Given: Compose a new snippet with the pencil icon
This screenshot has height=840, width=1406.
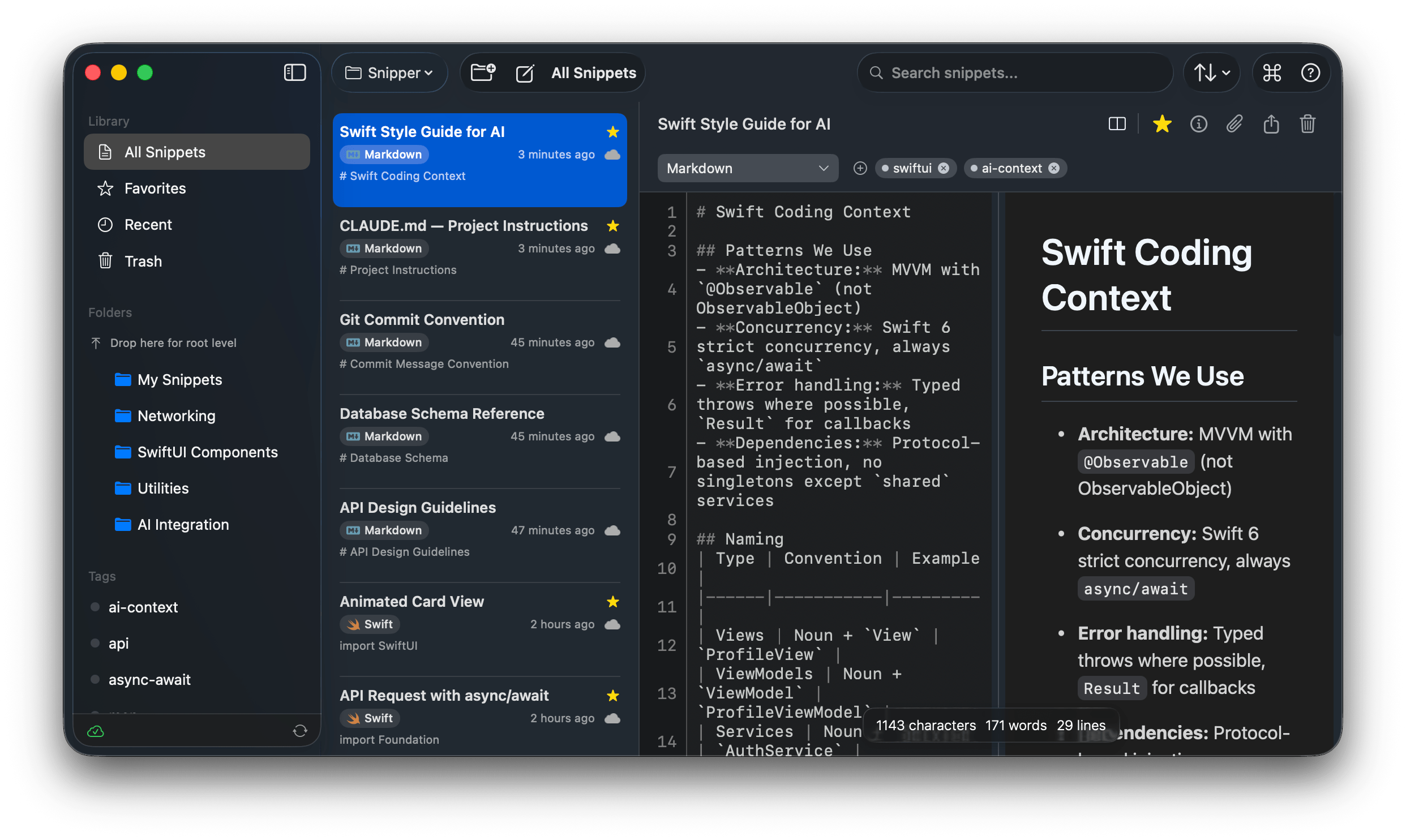Looking at the screenshot, I should [525, 72].
